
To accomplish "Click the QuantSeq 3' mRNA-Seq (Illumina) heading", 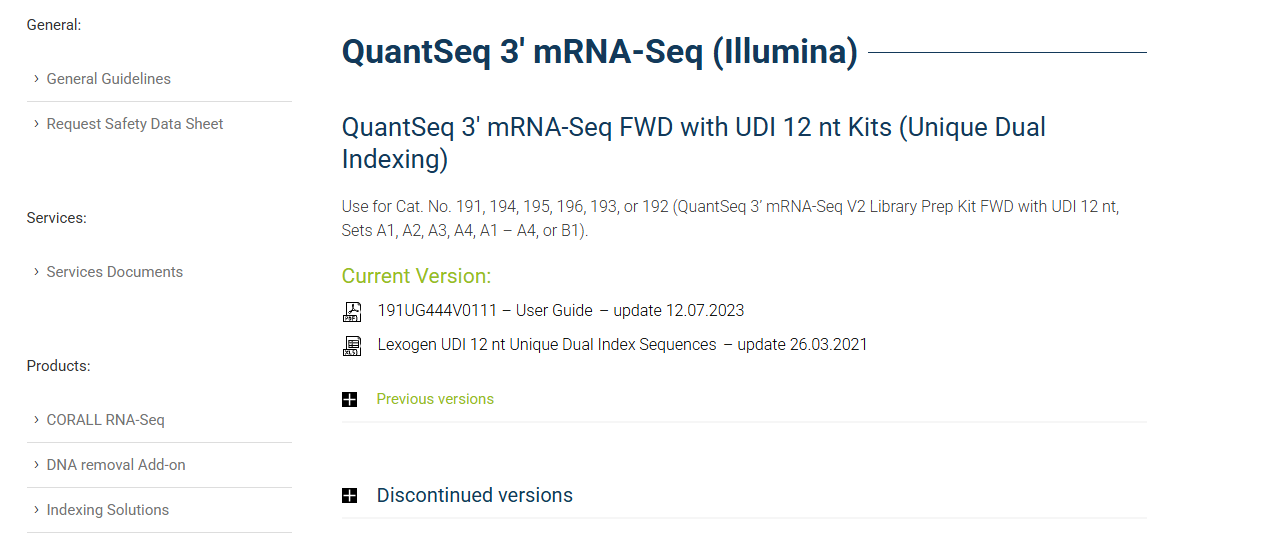I will click(599, 52).
